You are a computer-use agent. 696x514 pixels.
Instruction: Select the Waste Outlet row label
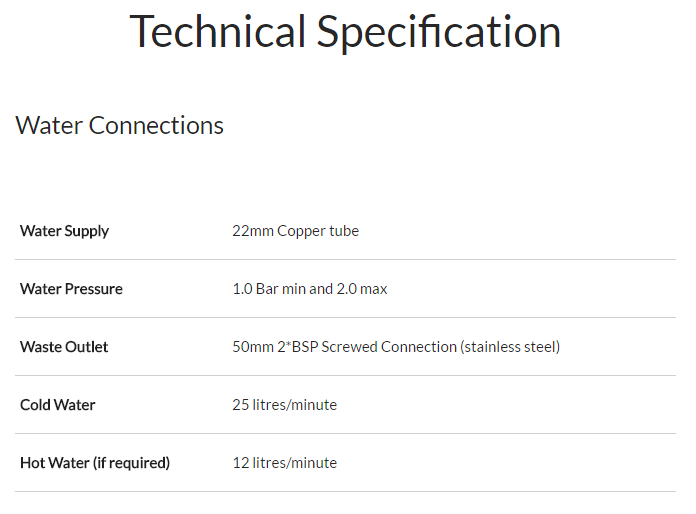tap(64, 347)
